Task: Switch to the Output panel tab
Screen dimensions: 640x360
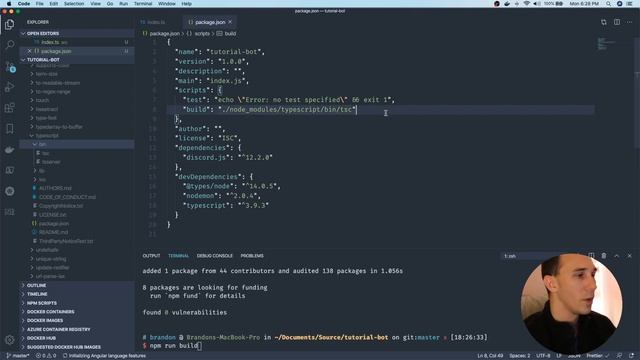Action: pos(151,256)
